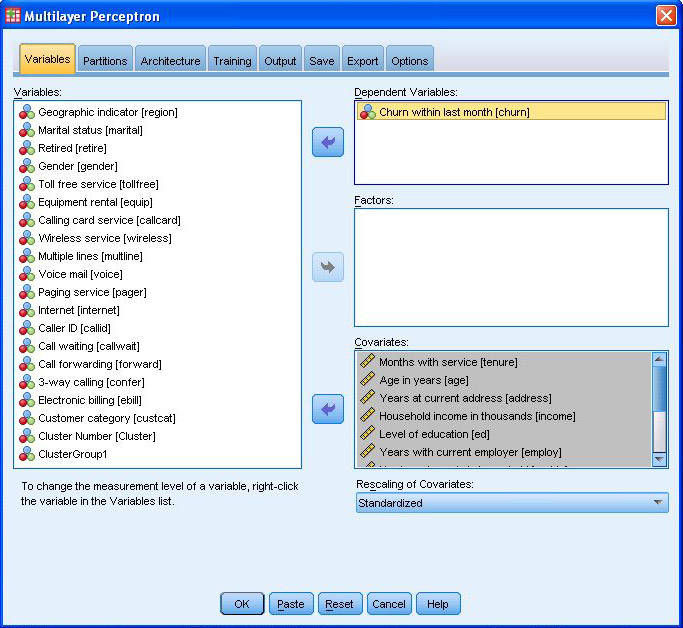
Task: Open the Rescaling of Covariates dropdown
Action: (511, 503)
